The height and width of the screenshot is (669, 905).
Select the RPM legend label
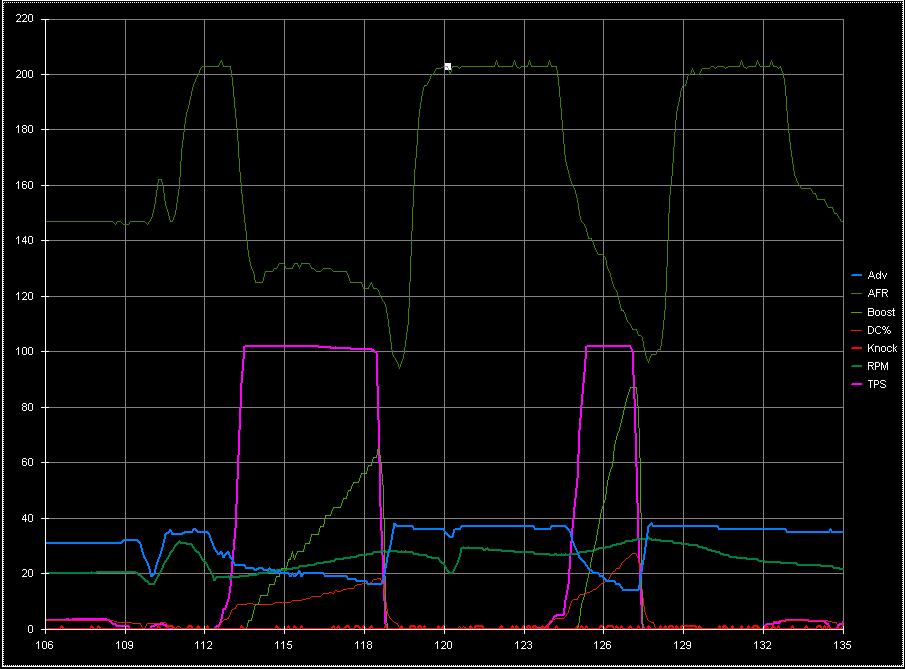point(878,366)
